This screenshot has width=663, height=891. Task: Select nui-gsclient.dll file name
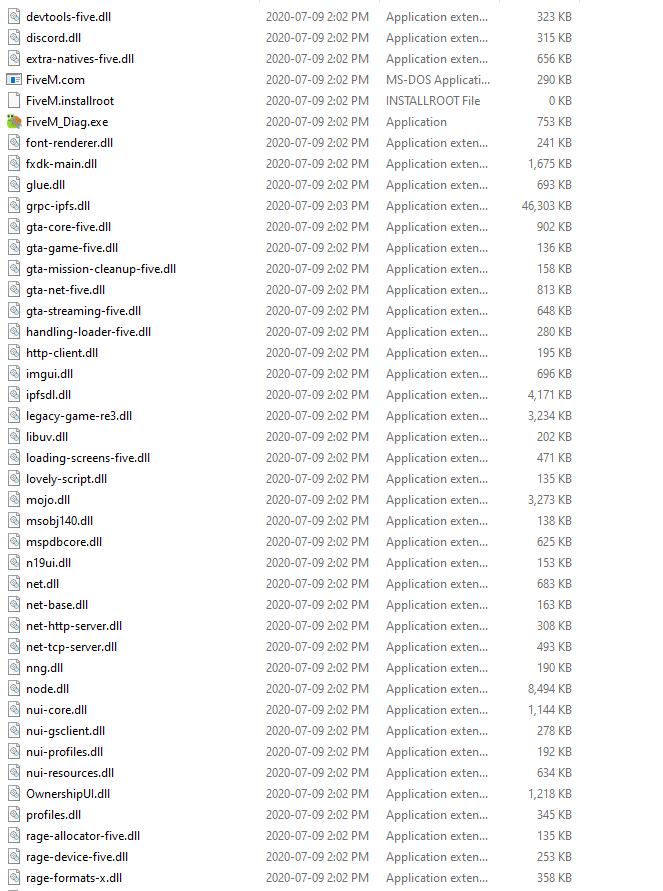pos(65,731)
